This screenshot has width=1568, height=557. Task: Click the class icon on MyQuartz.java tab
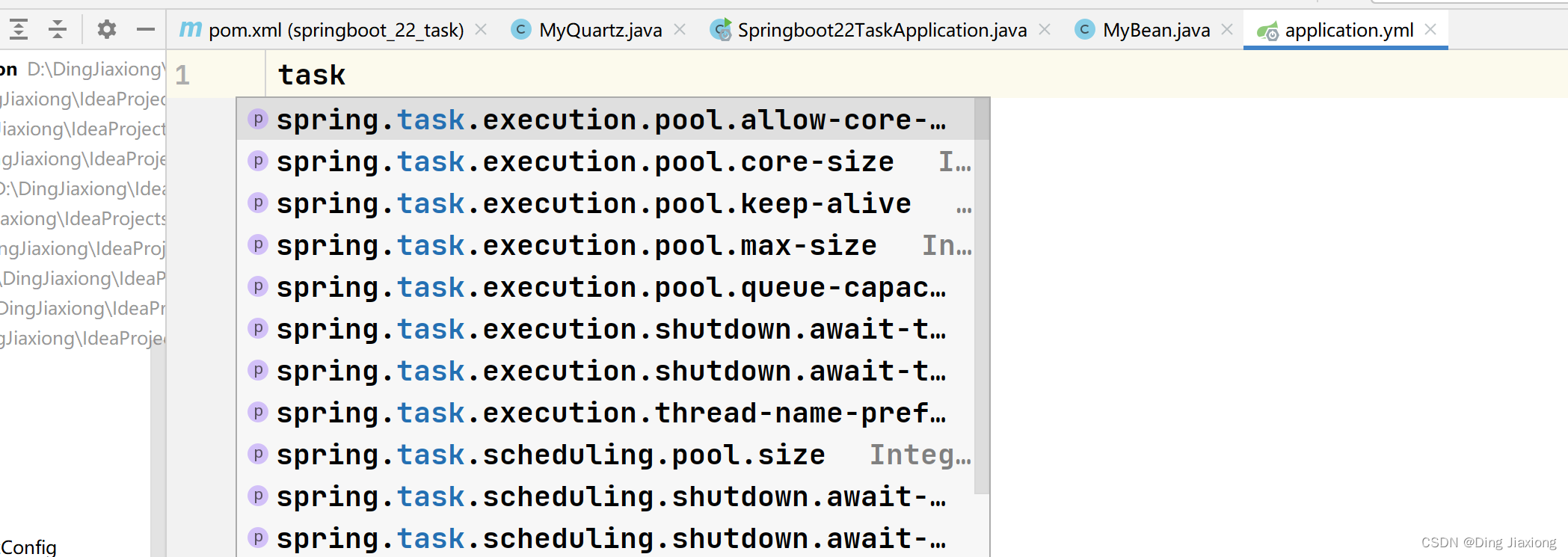coord(521,29)
